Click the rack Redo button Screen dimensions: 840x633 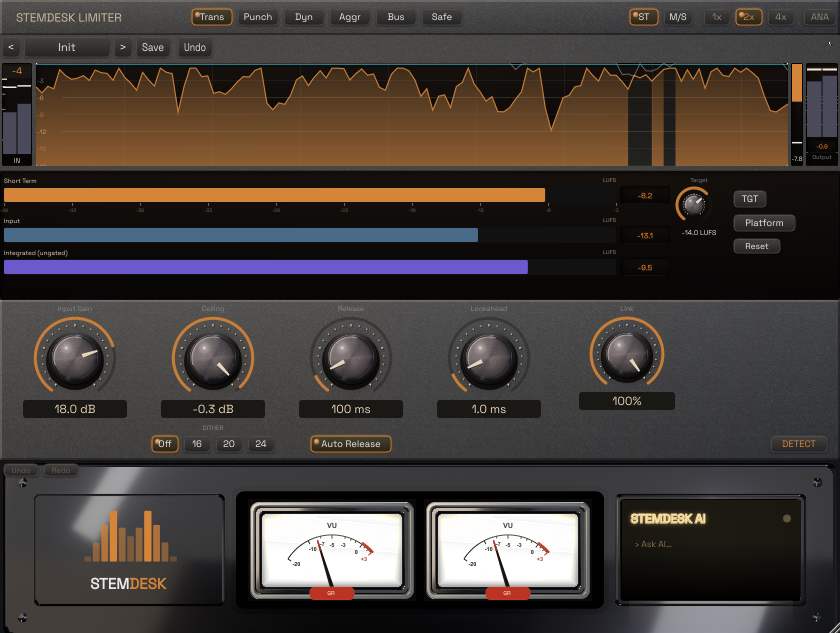coord(61,470)
